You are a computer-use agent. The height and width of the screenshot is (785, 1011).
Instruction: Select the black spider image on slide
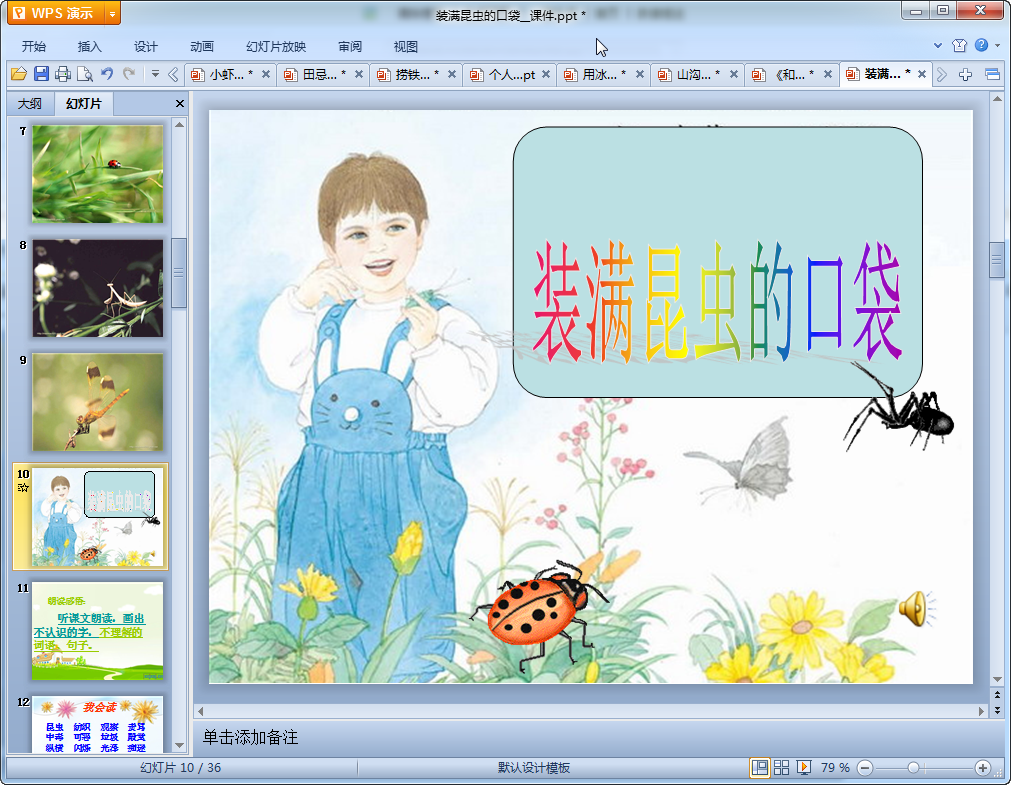[898, 406]
